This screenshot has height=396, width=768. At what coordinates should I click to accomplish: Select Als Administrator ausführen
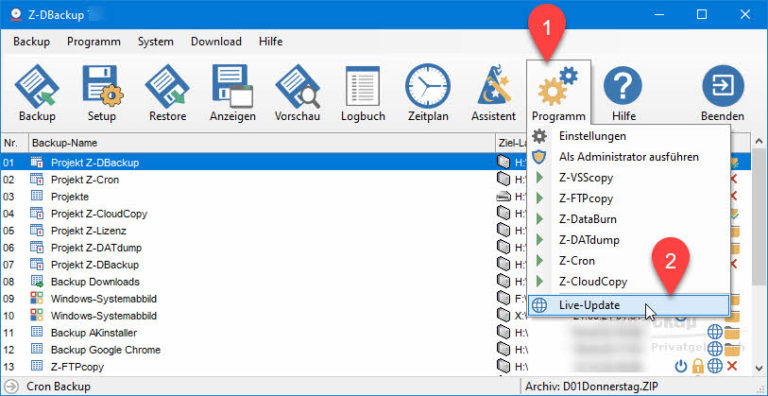tap(629, 157)
